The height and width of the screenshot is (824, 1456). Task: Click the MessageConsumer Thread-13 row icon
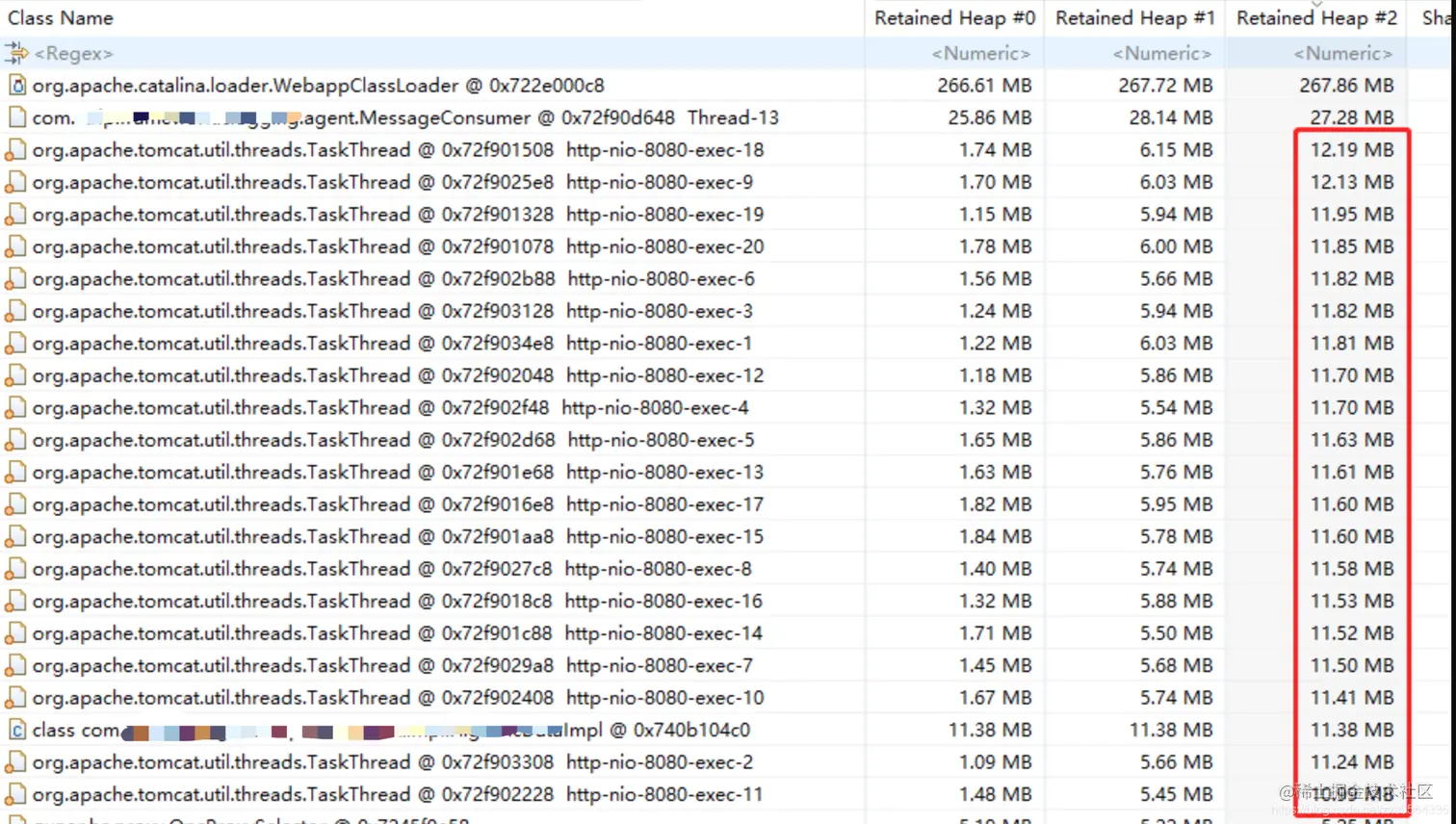tap(16, 117)
